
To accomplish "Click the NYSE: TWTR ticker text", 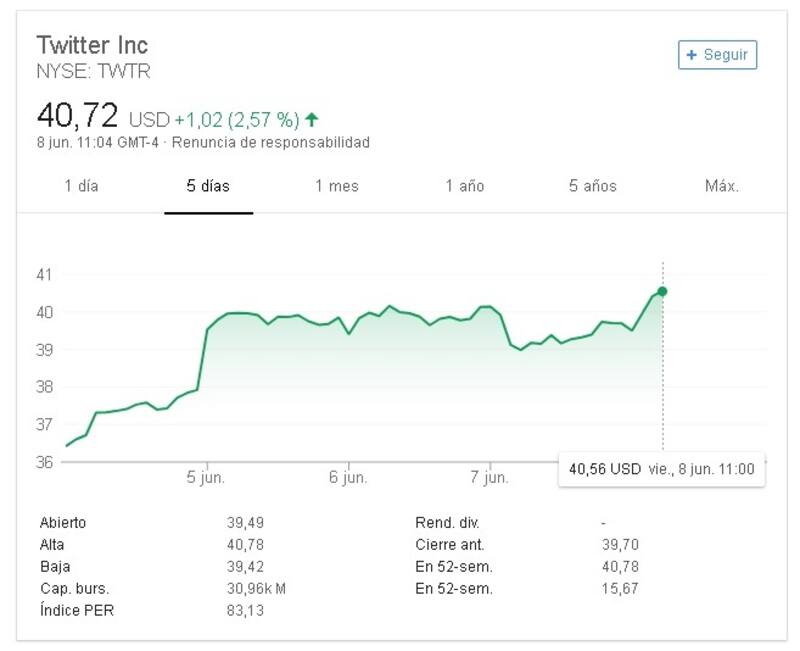I will click(x=93, y=71).
